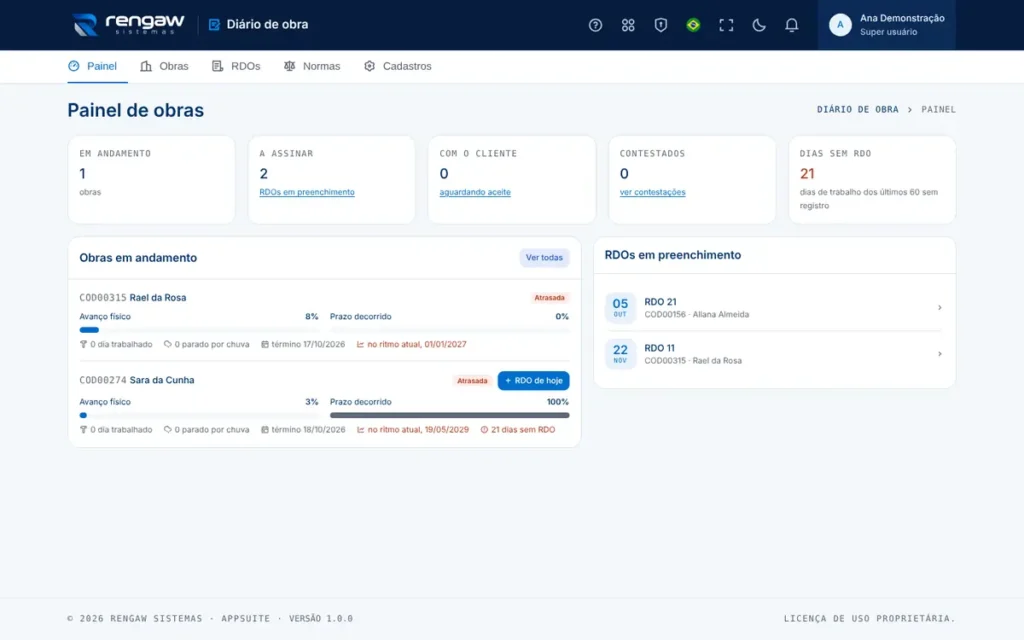This screenshot has width=1024, height=640.
Task: Open the aguardando aceite link
Action: pyautogui.click(x=475, y=192)
